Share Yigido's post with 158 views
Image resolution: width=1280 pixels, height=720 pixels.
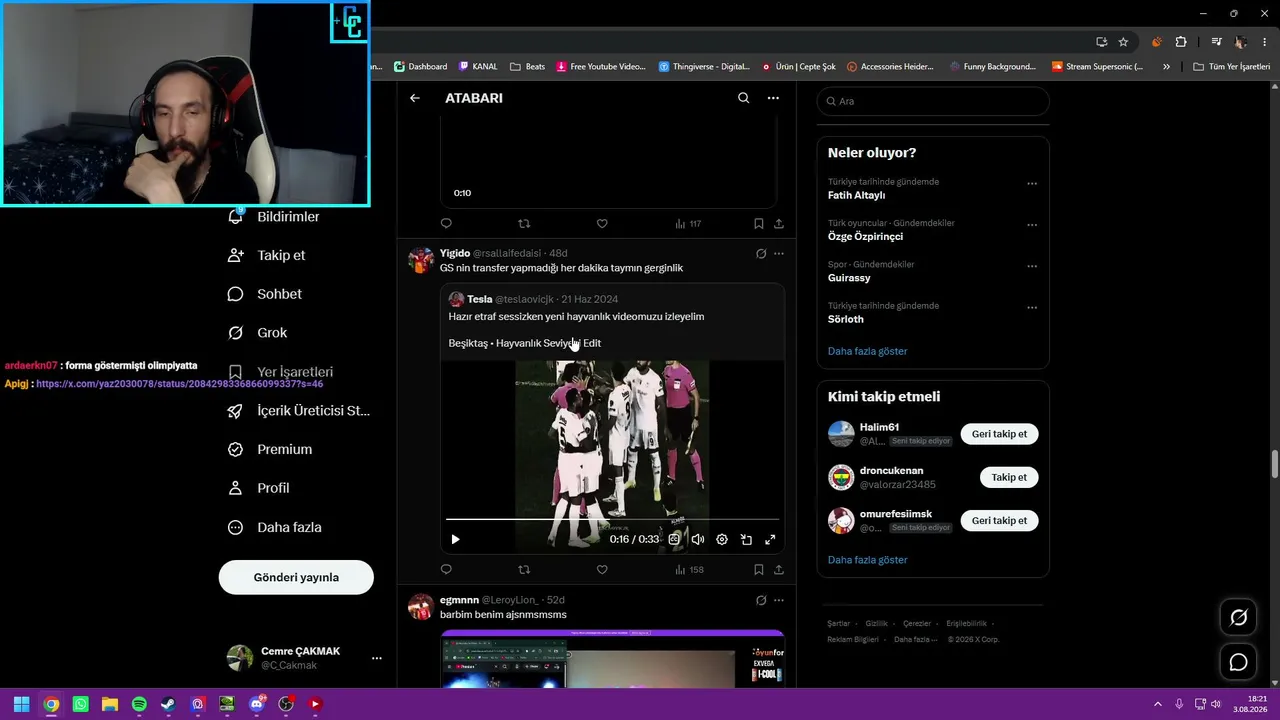click(779, 570)
